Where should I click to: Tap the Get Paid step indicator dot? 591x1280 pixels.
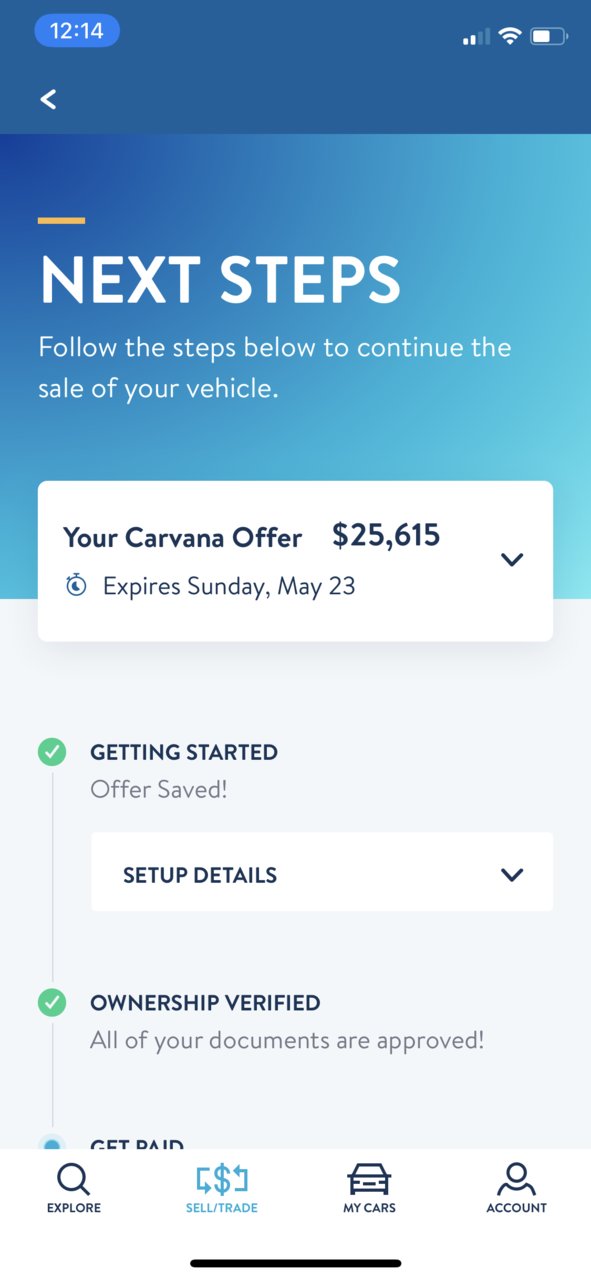(x=52, y=1142)
